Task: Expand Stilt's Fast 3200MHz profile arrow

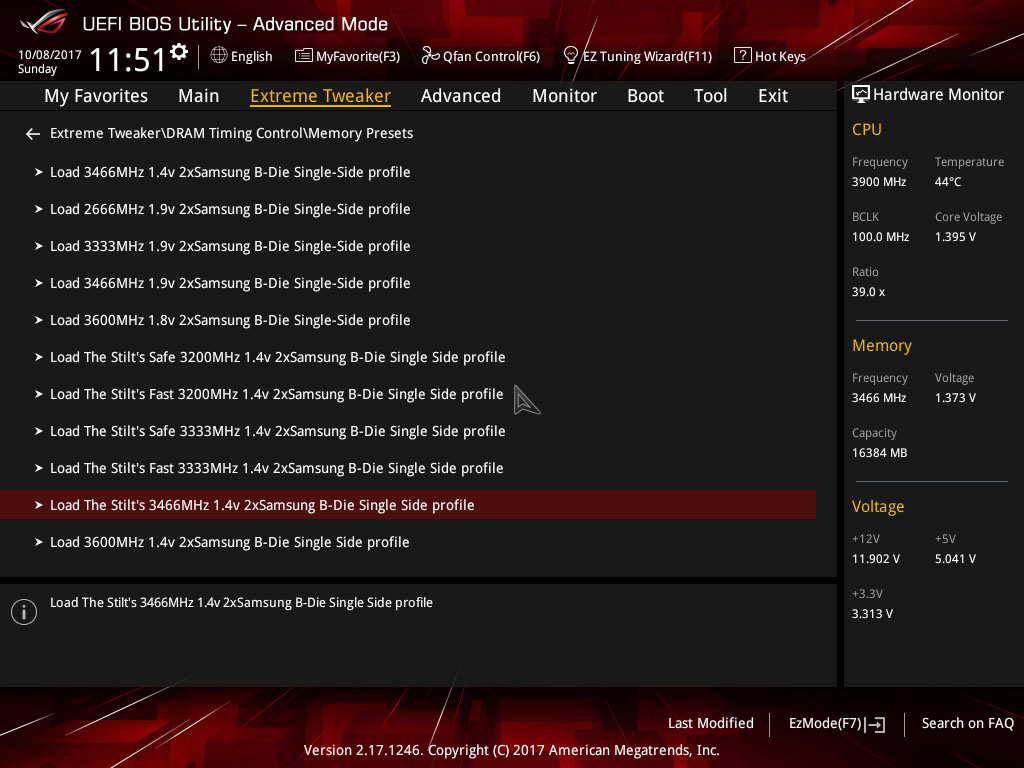Action: click(39, 394)
